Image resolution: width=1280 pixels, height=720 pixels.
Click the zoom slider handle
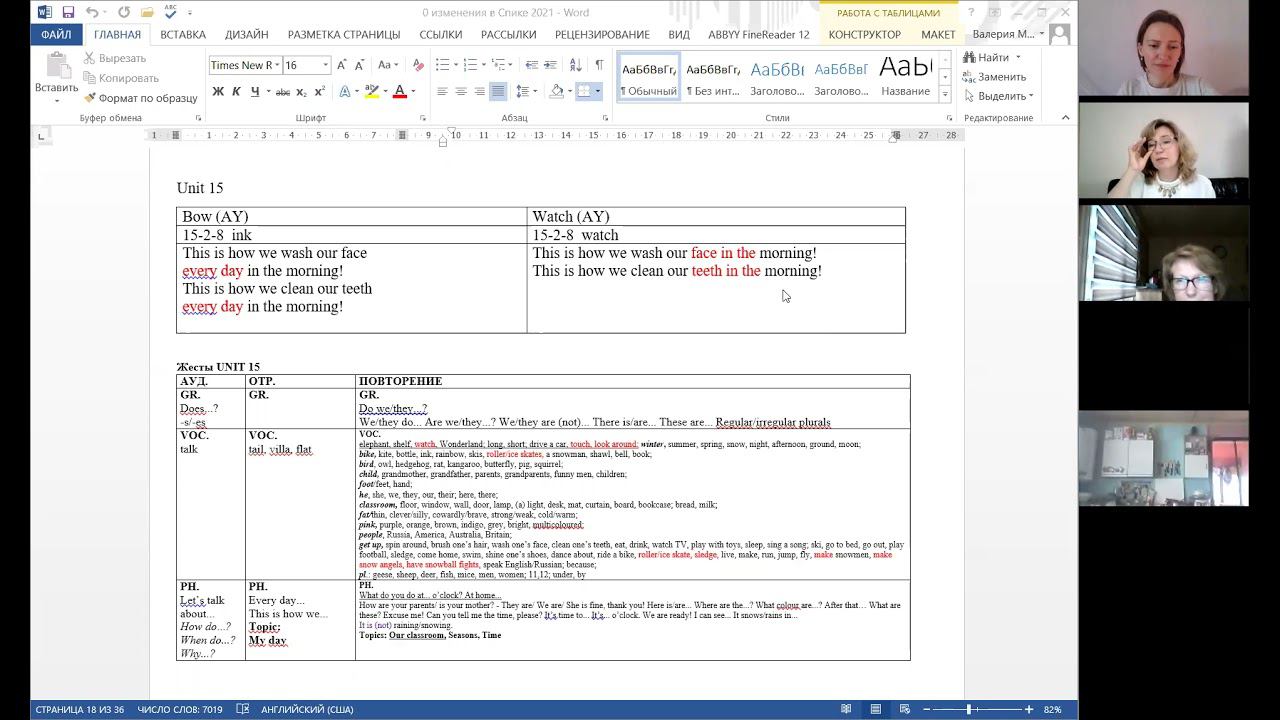pos(968,709)
